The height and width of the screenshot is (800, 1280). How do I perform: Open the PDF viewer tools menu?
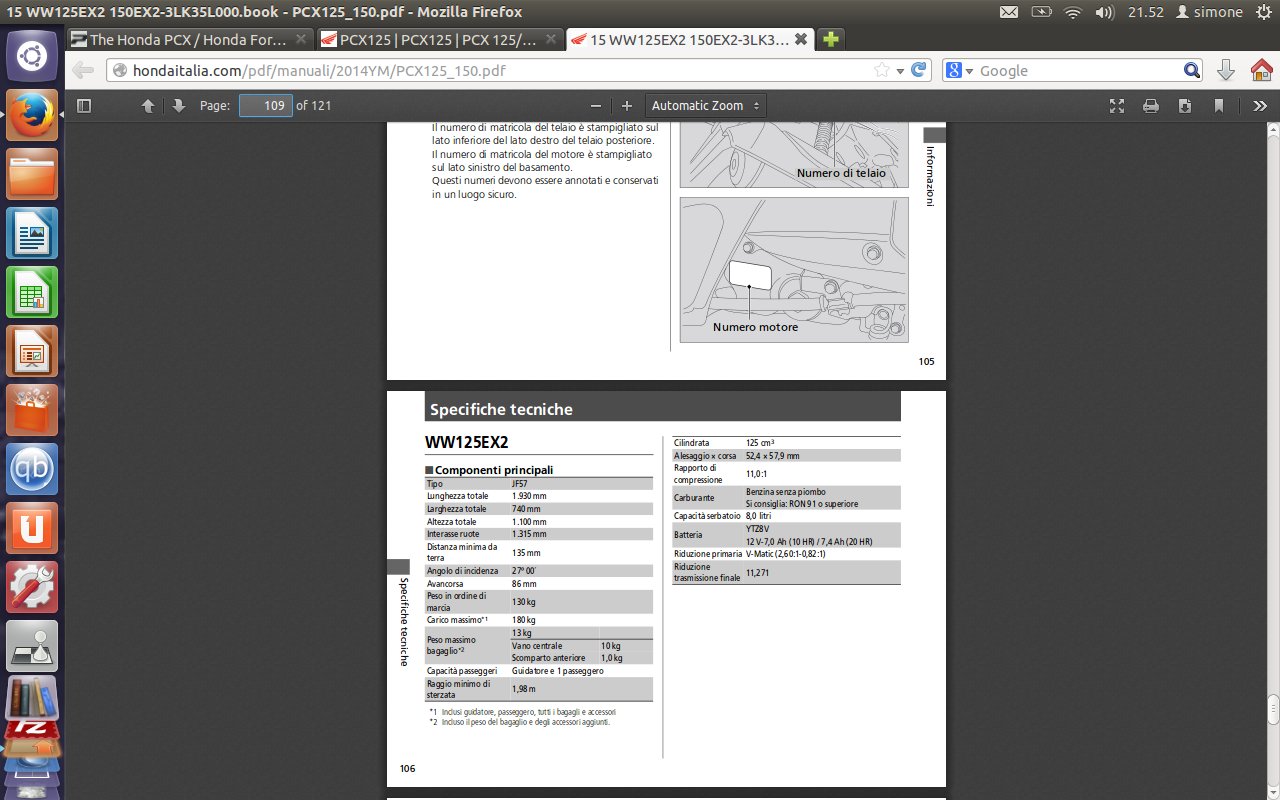click(1260, 106)
